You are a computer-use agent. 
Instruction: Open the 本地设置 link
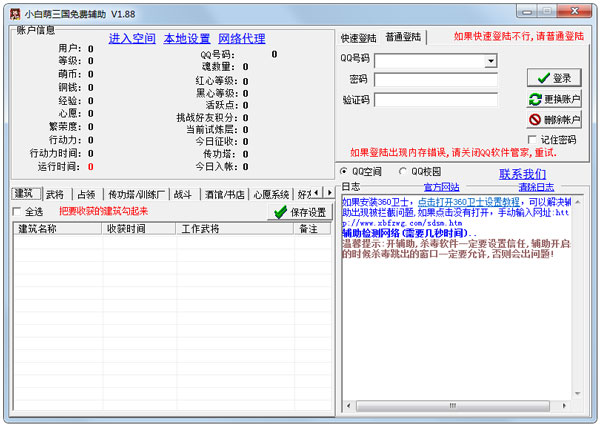tap(187, 39)
